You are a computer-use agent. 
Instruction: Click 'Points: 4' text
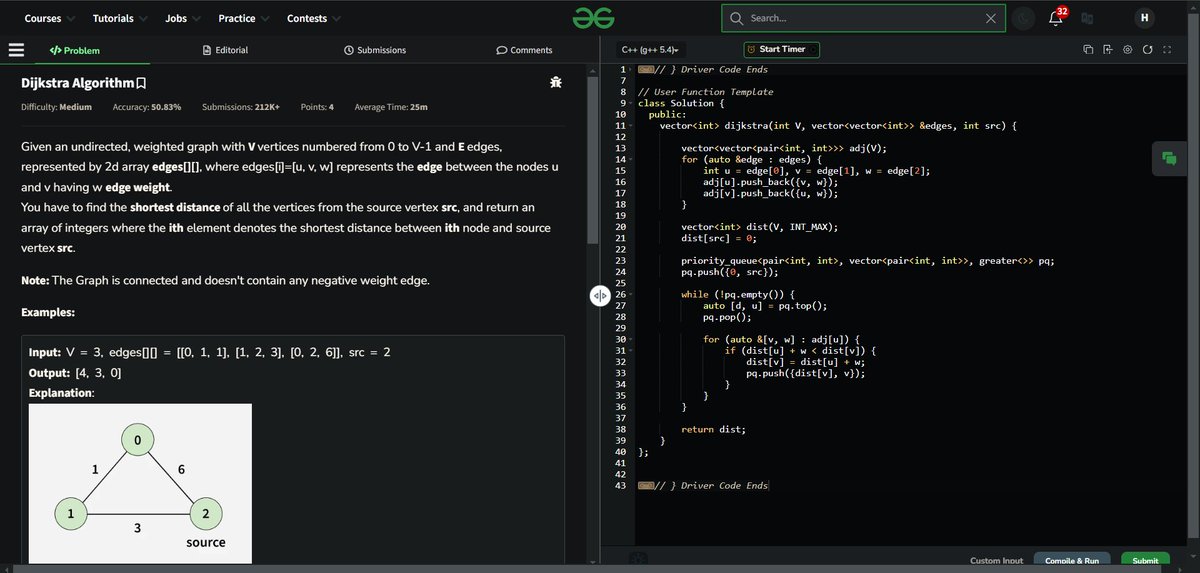click(x=317, y=107)
